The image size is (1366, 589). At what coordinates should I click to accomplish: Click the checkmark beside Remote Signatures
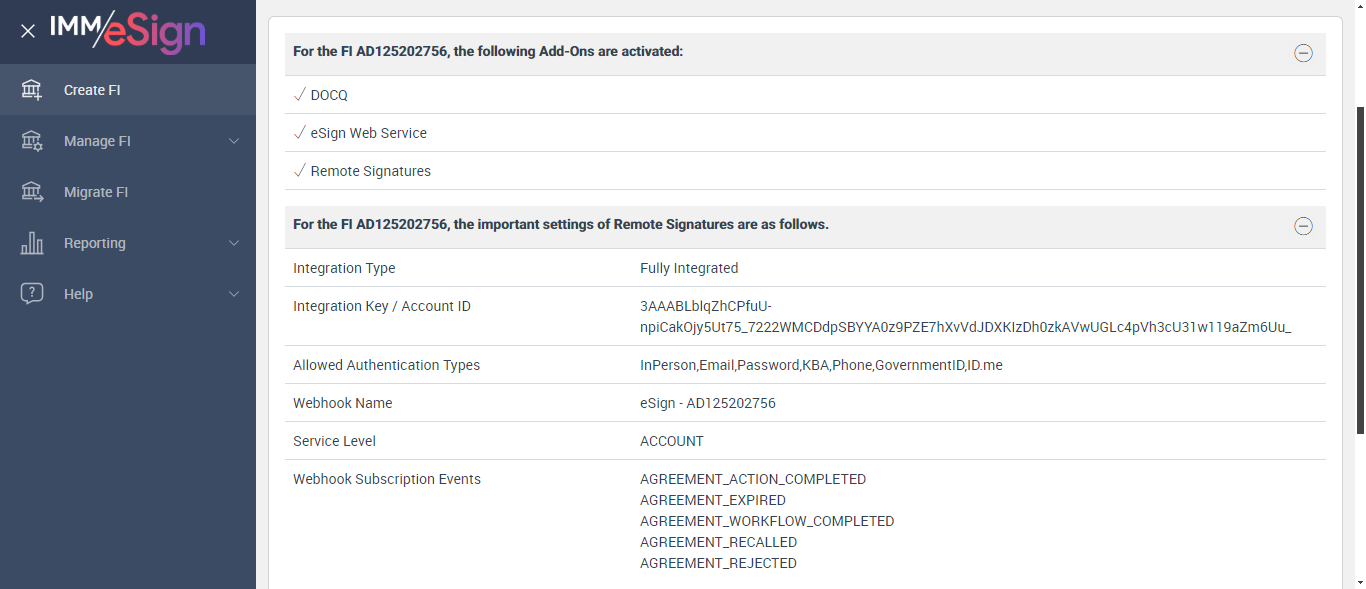[299, 171]
